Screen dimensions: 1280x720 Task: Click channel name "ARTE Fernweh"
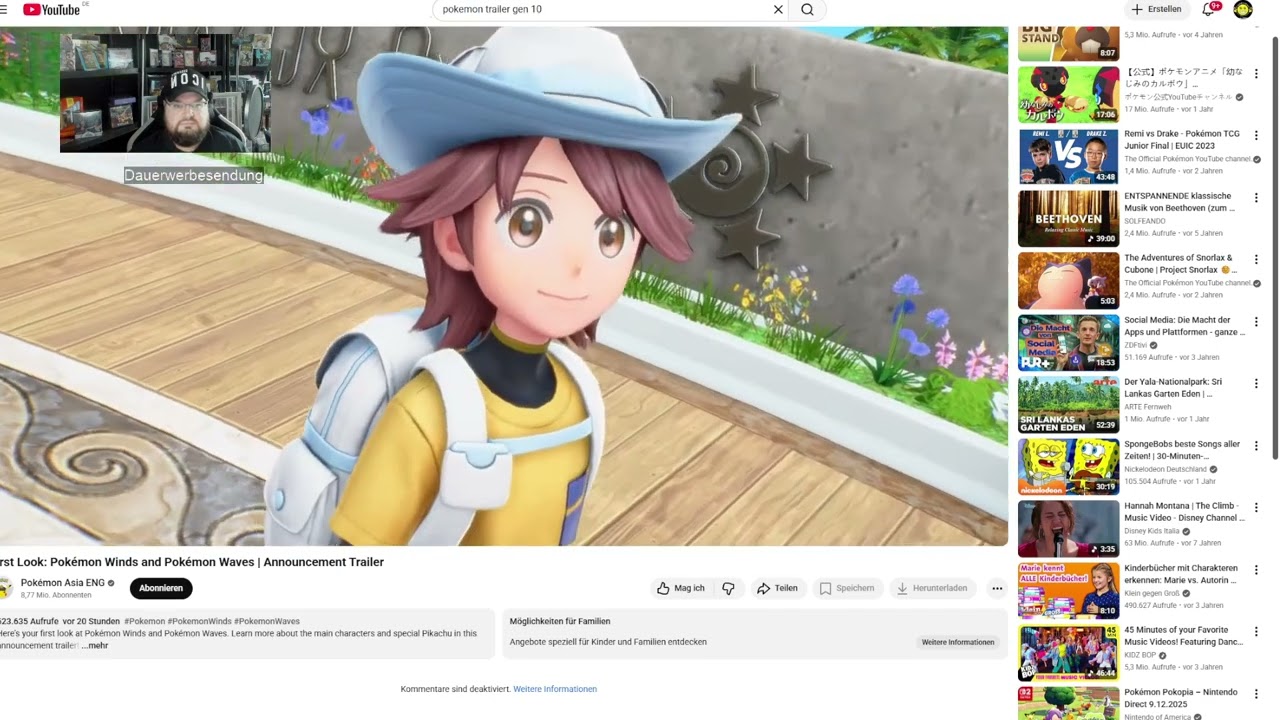1146,407
